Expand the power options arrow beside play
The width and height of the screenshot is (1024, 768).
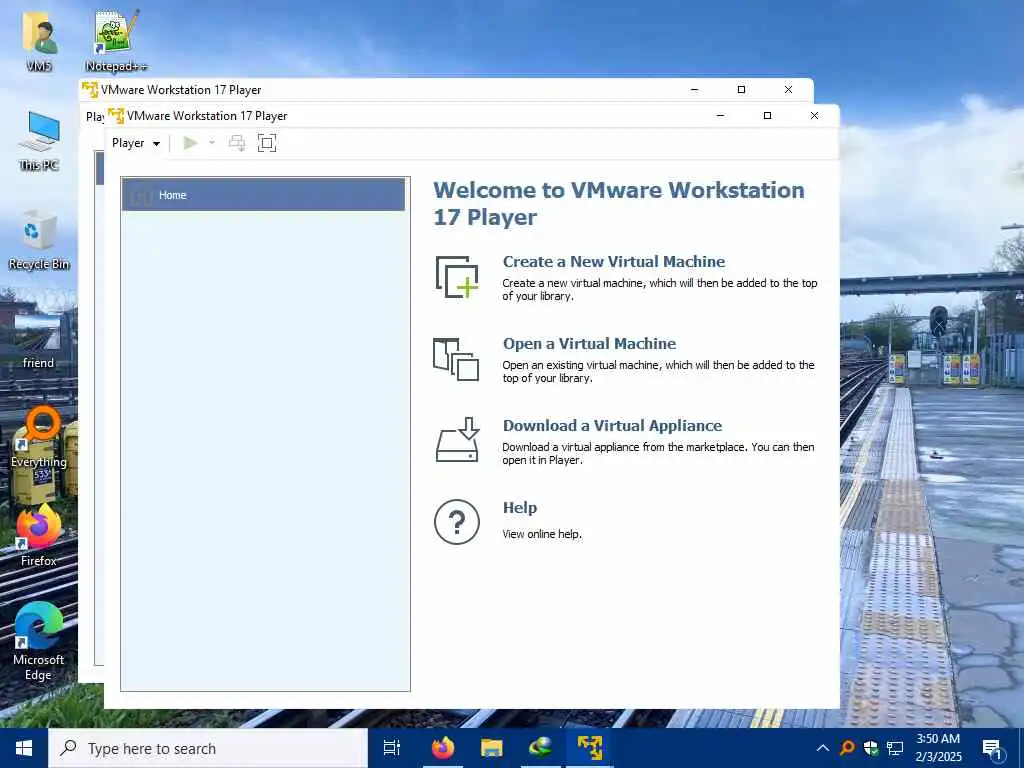tap(212, 142)
